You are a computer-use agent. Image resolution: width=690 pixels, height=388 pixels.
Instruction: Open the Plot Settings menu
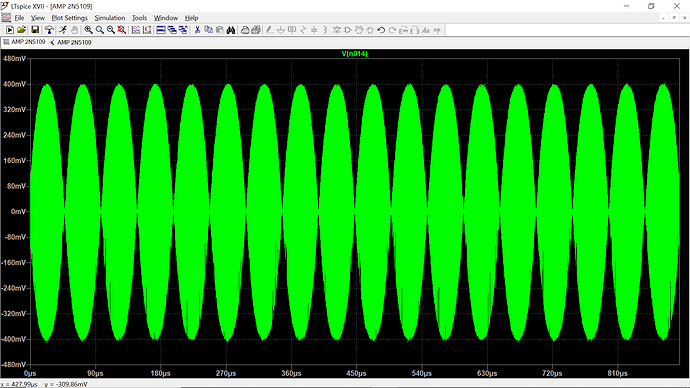[70, 18]
